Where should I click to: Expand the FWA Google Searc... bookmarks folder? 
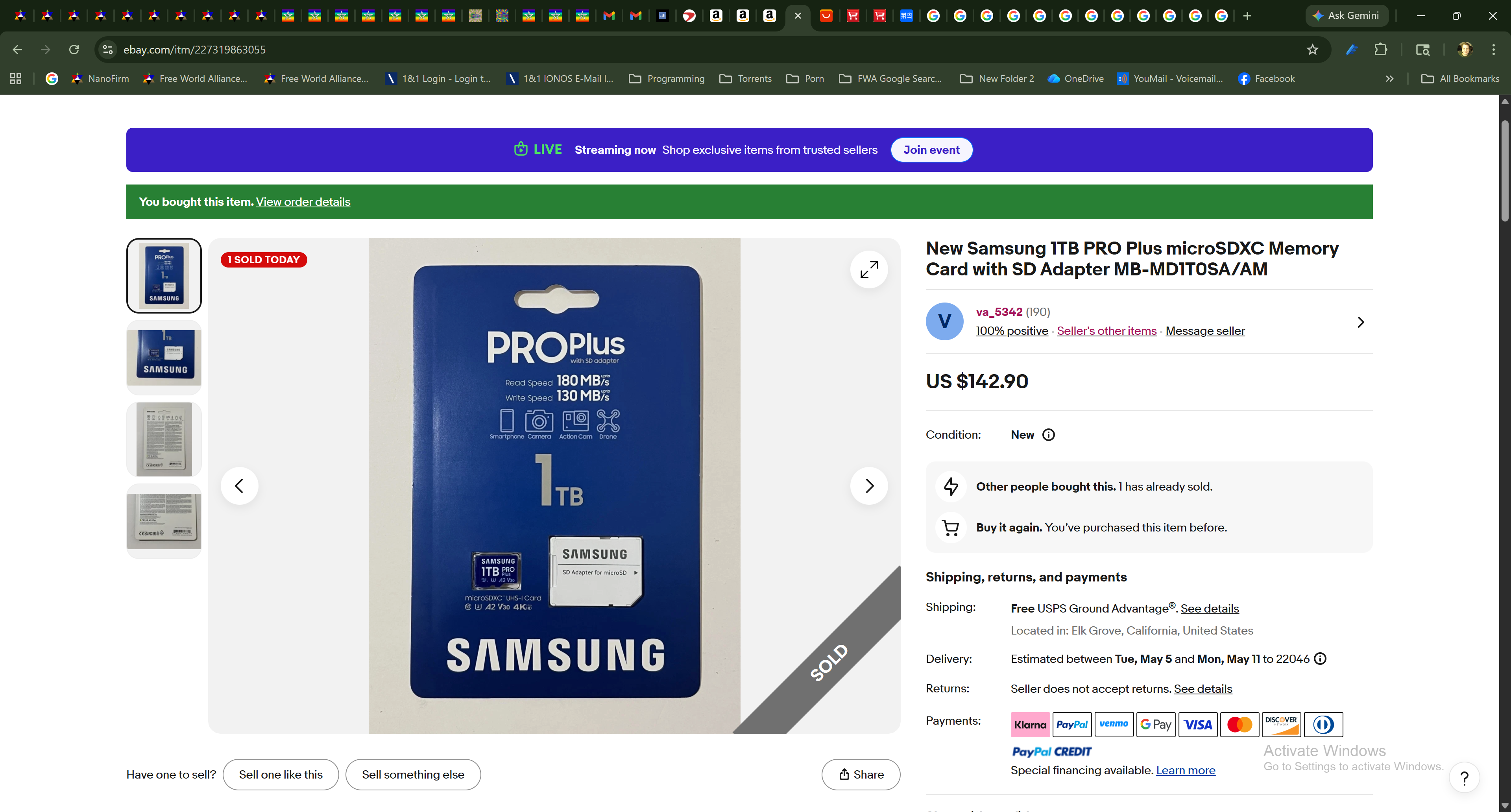(x=890, y=79)
